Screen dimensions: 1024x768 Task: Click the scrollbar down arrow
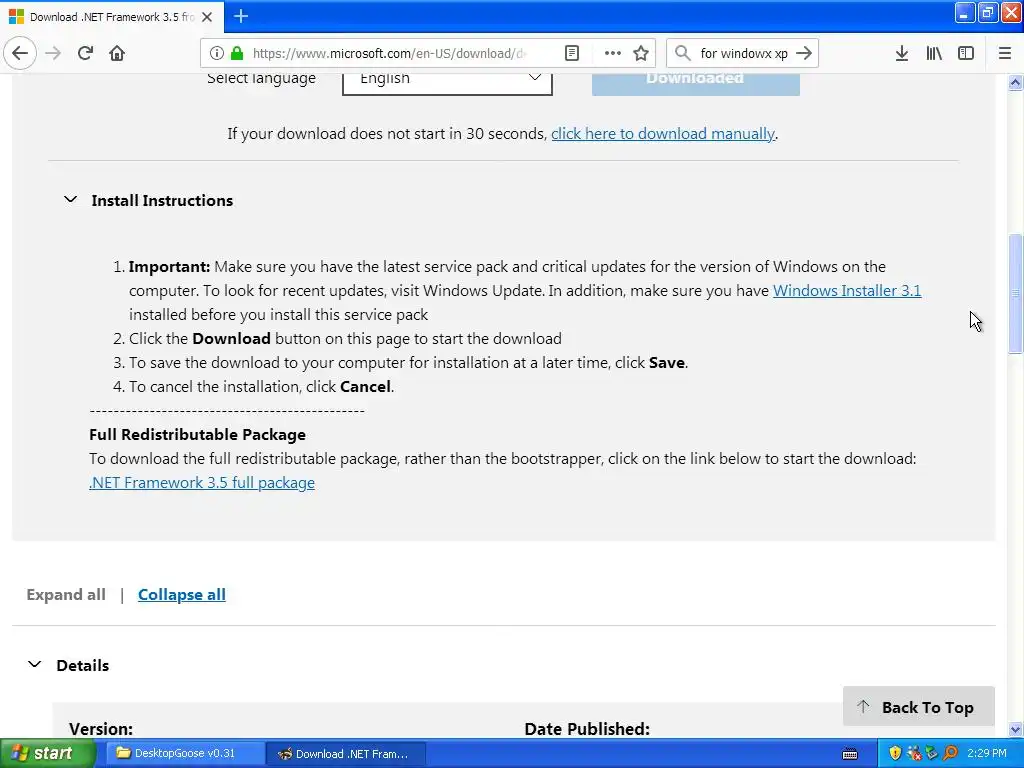point(1015,729)
